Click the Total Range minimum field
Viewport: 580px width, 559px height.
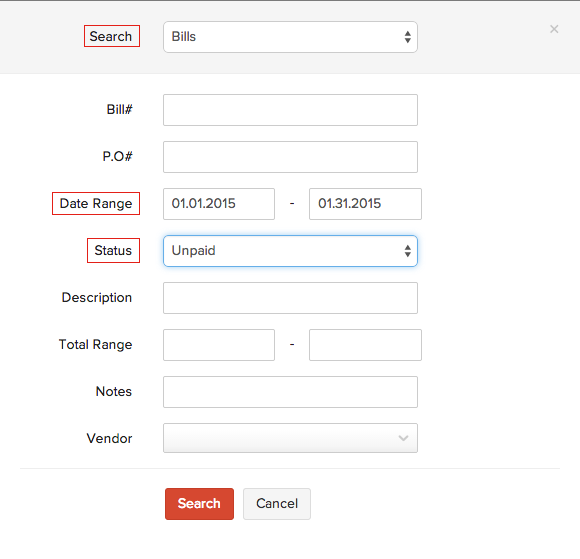coord(219,345)
